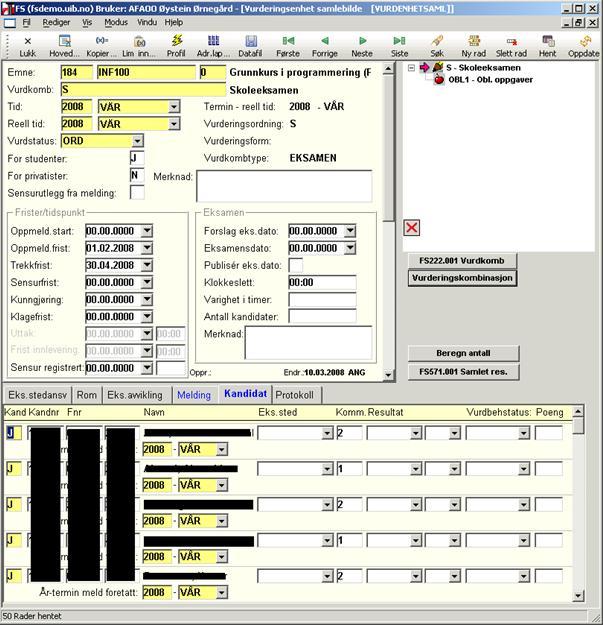Screen dimensions: 603x625
Task: Click scroll-up arrow of candidate list
Action: point(578,411)
